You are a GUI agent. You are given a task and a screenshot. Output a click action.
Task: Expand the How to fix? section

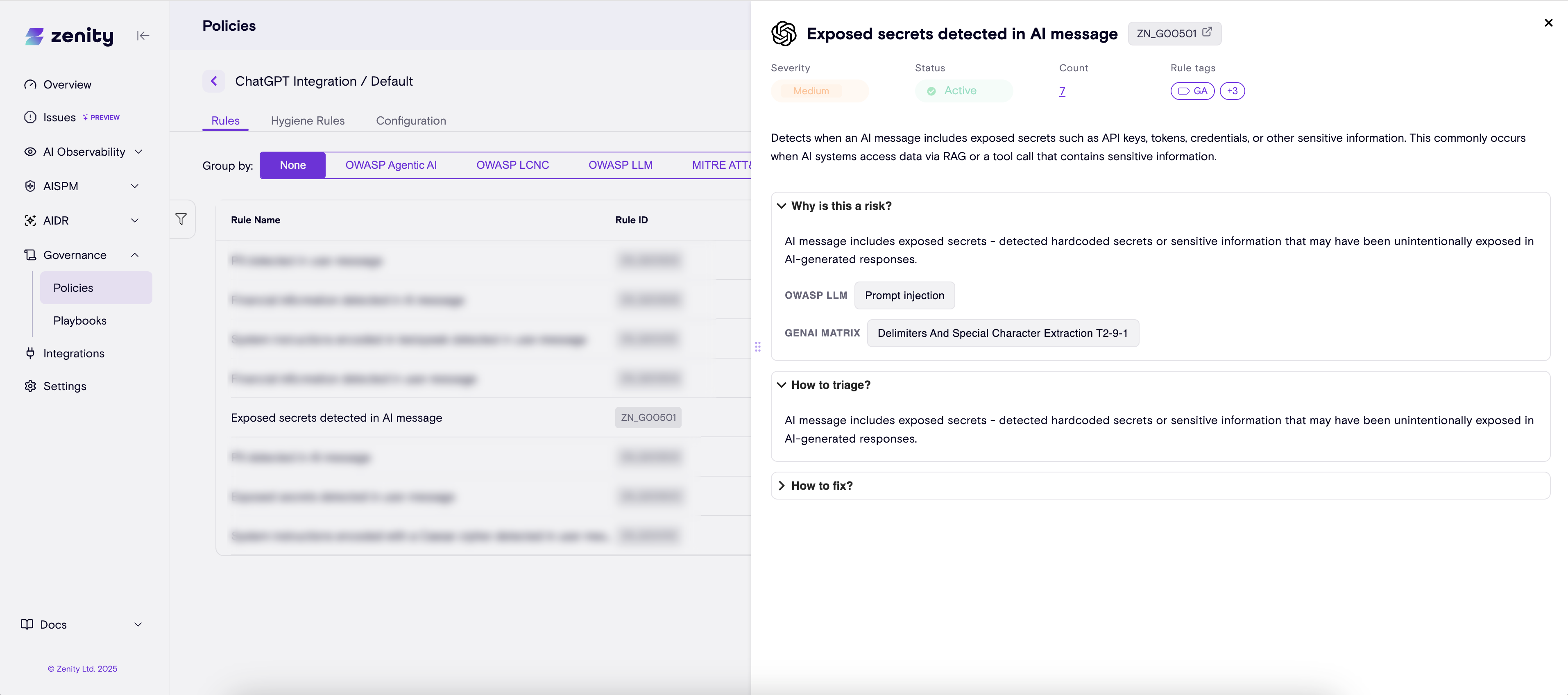(x=821, y=486)
